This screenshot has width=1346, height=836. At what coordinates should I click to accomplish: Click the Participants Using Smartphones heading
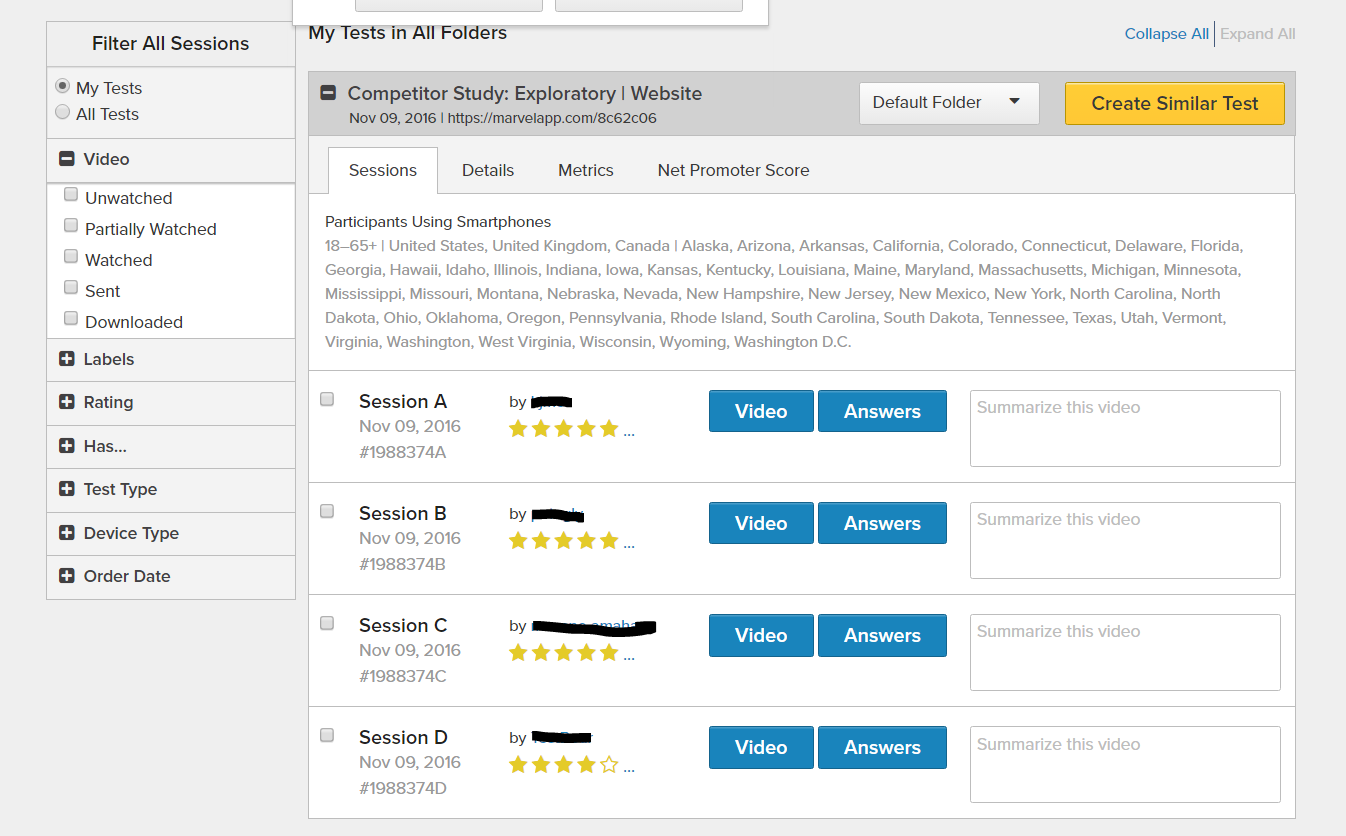438,222
